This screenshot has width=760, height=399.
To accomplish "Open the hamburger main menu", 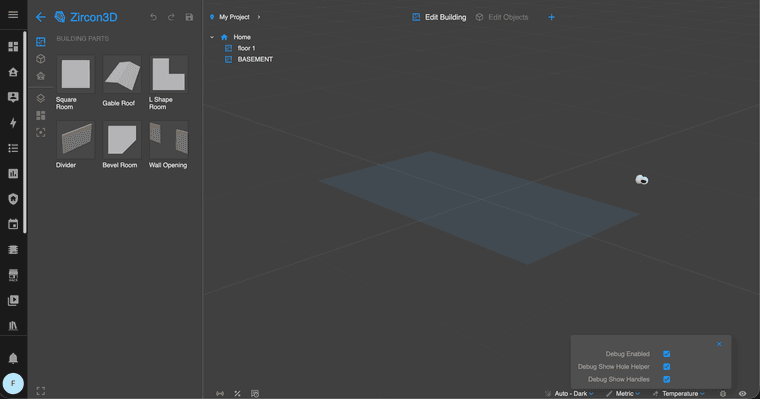I will point(13,15).
